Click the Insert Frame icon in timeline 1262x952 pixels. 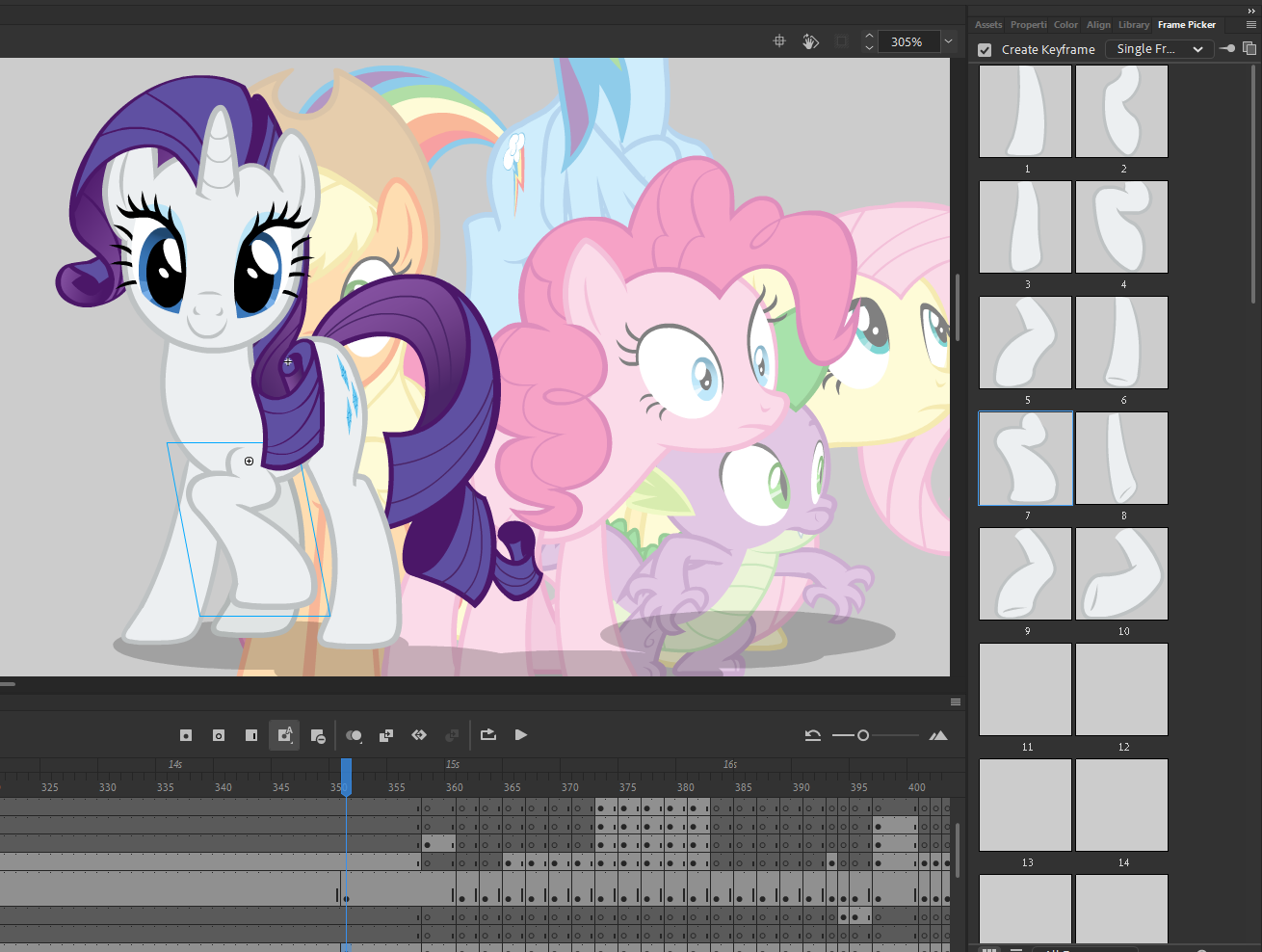(x=251, y=735)
